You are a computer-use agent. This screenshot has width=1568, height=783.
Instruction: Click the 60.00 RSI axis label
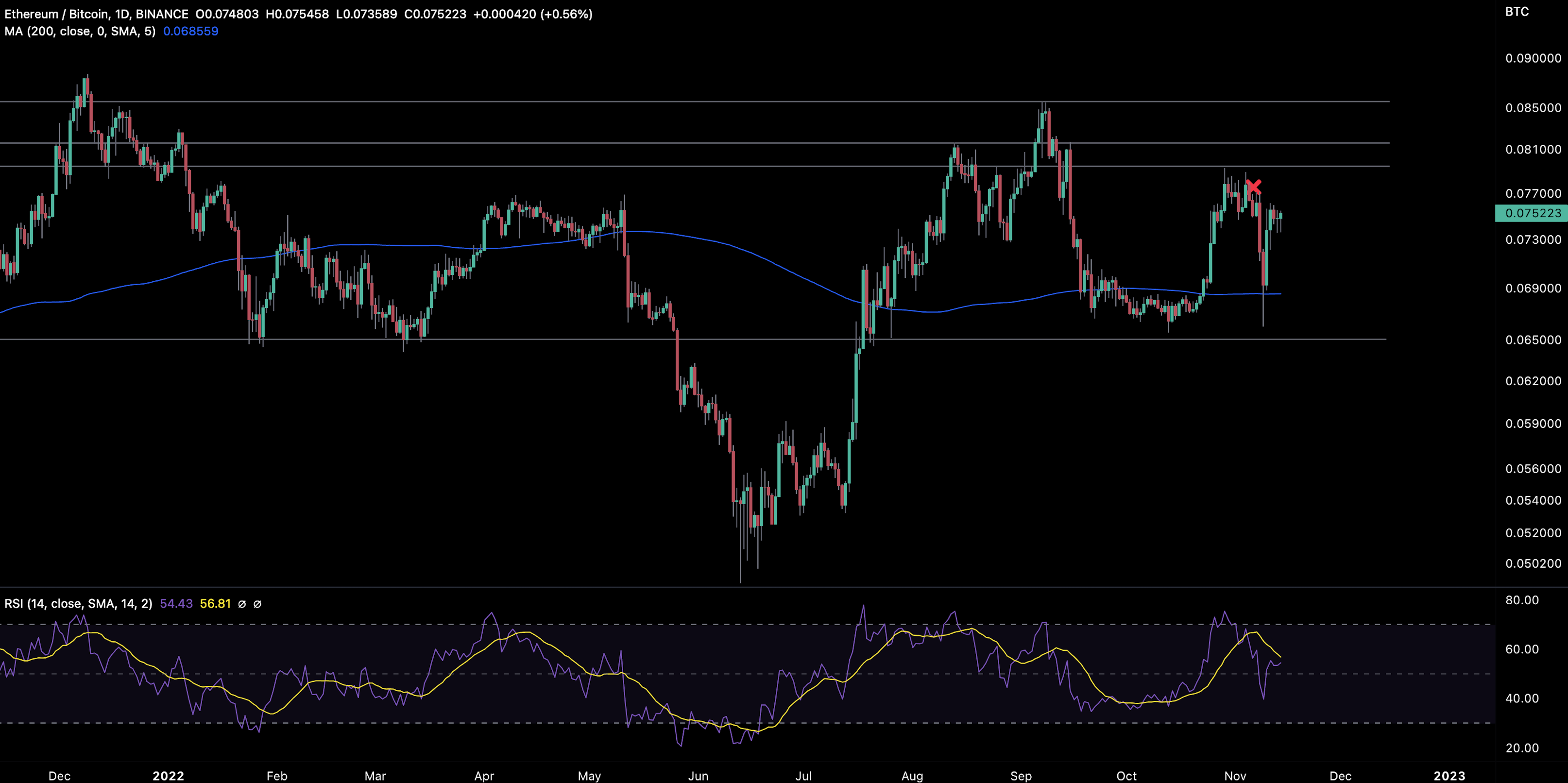point(1522,649)
